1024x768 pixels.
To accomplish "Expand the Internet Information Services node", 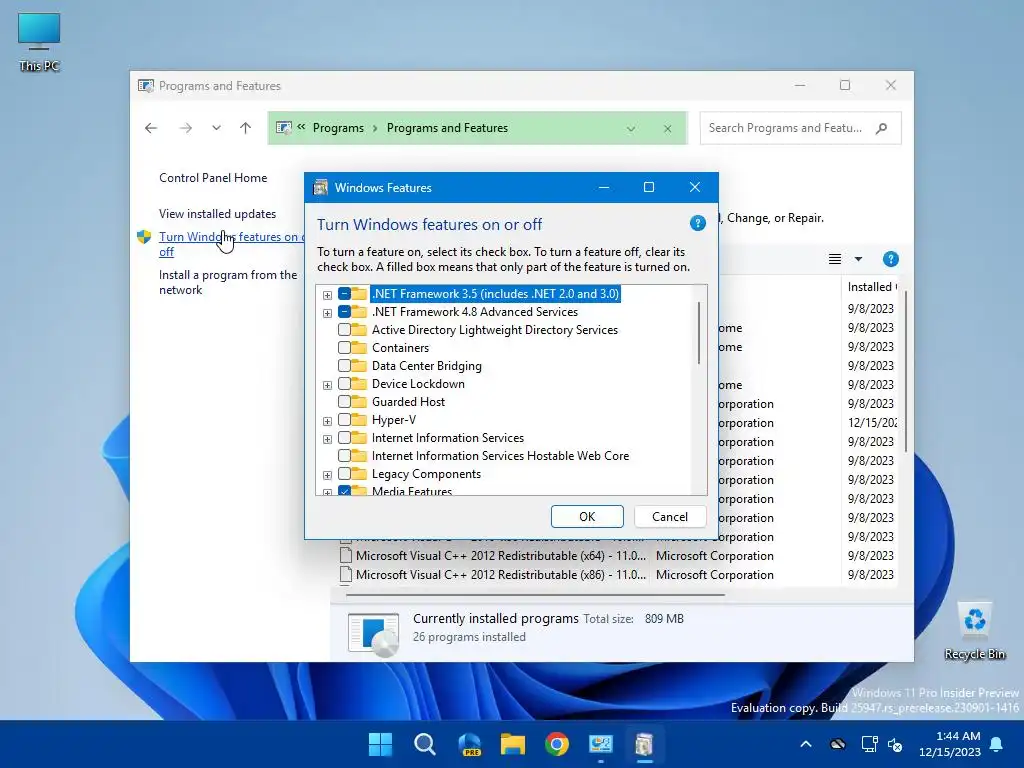I will [x=327, y=439].
